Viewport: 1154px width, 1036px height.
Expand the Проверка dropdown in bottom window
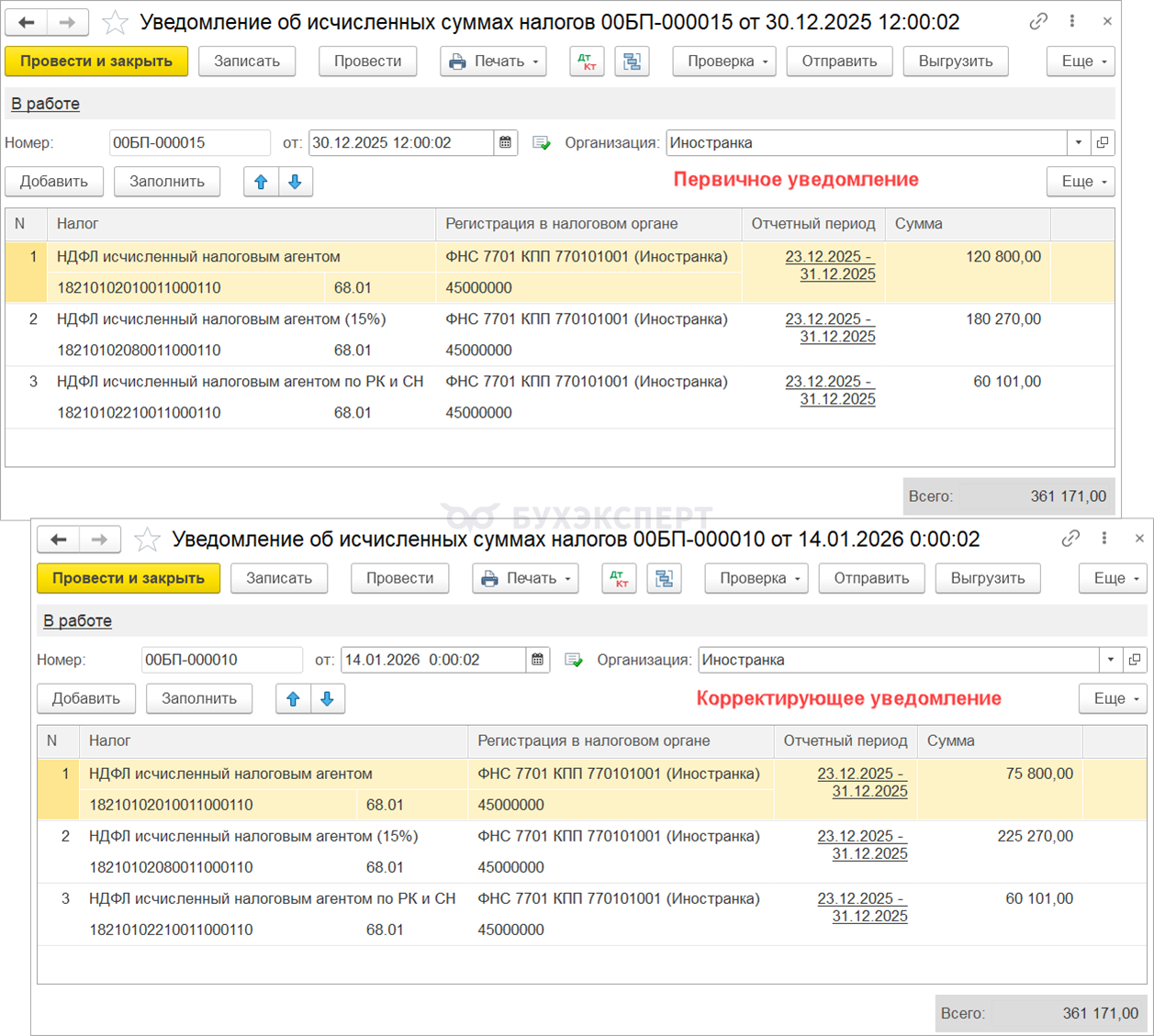tap(756, 578)
